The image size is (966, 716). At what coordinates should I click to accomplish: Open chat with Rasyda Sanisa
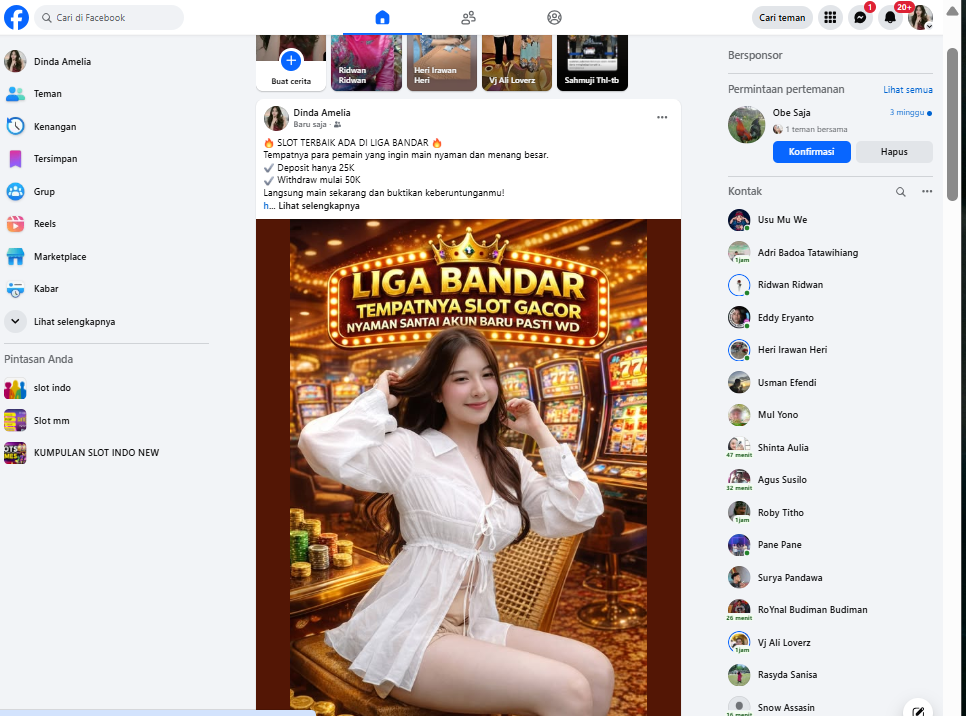[x=830, y=675]
